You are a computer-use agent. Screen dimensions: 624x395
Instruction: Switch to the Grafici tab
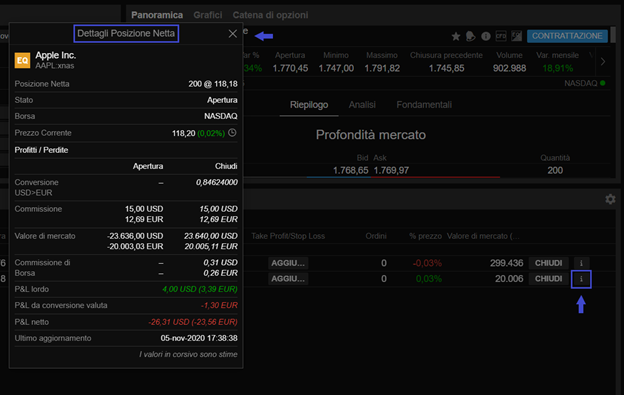[208, 15]
